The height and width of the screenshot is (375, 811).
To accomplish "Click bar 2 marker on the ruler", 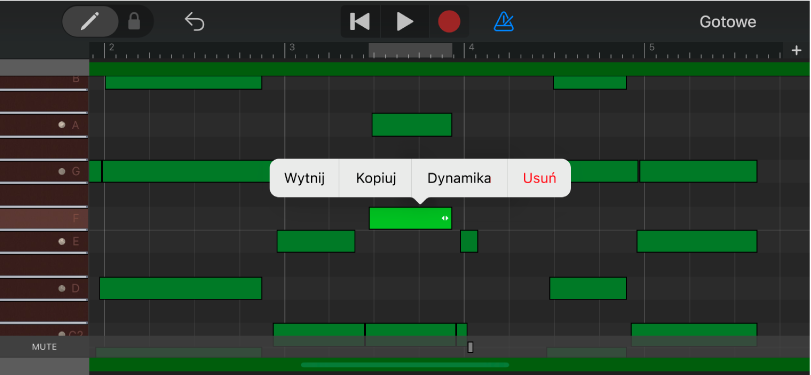I will pyautogui.click(x=111, y=48).
